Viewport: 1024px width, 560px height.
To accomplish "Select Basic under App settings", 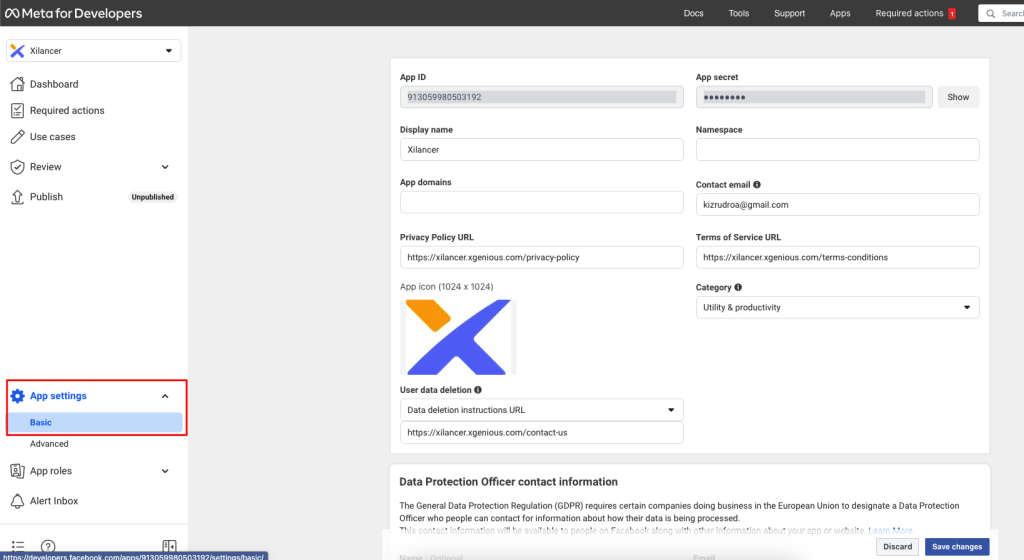I will [x=95, y=422].
